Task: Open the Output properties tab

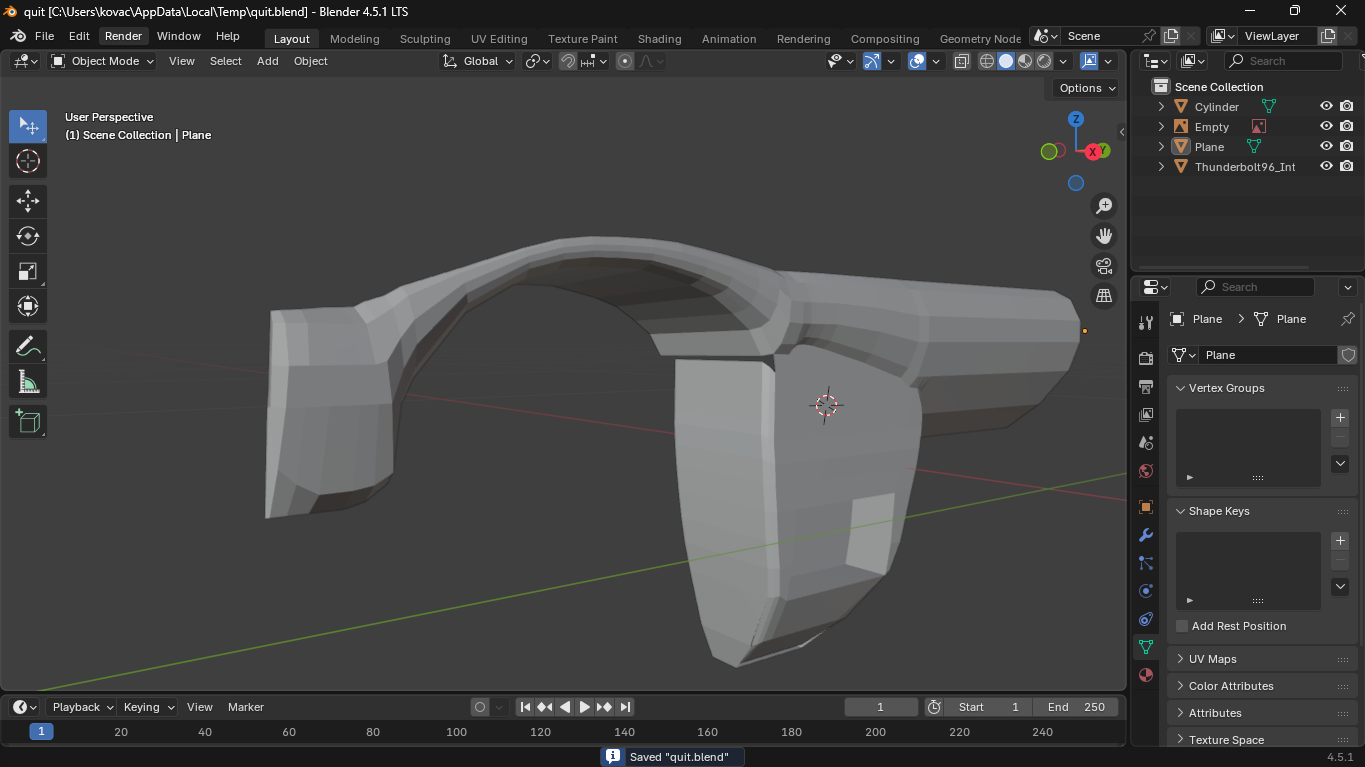Action: (1146, 386)
